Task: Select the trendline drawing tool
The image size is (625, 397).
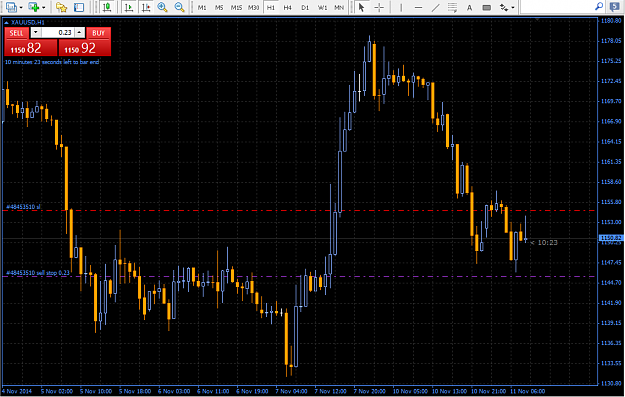Action: (436, 7)
